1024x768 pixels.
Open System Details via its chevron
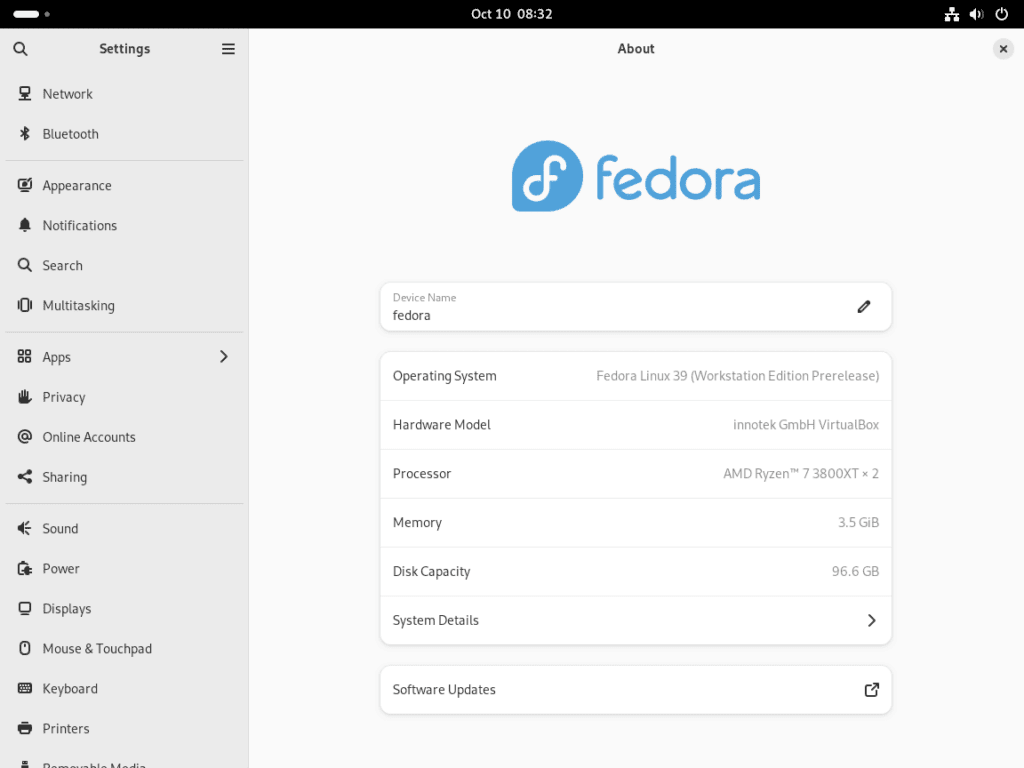870,620
